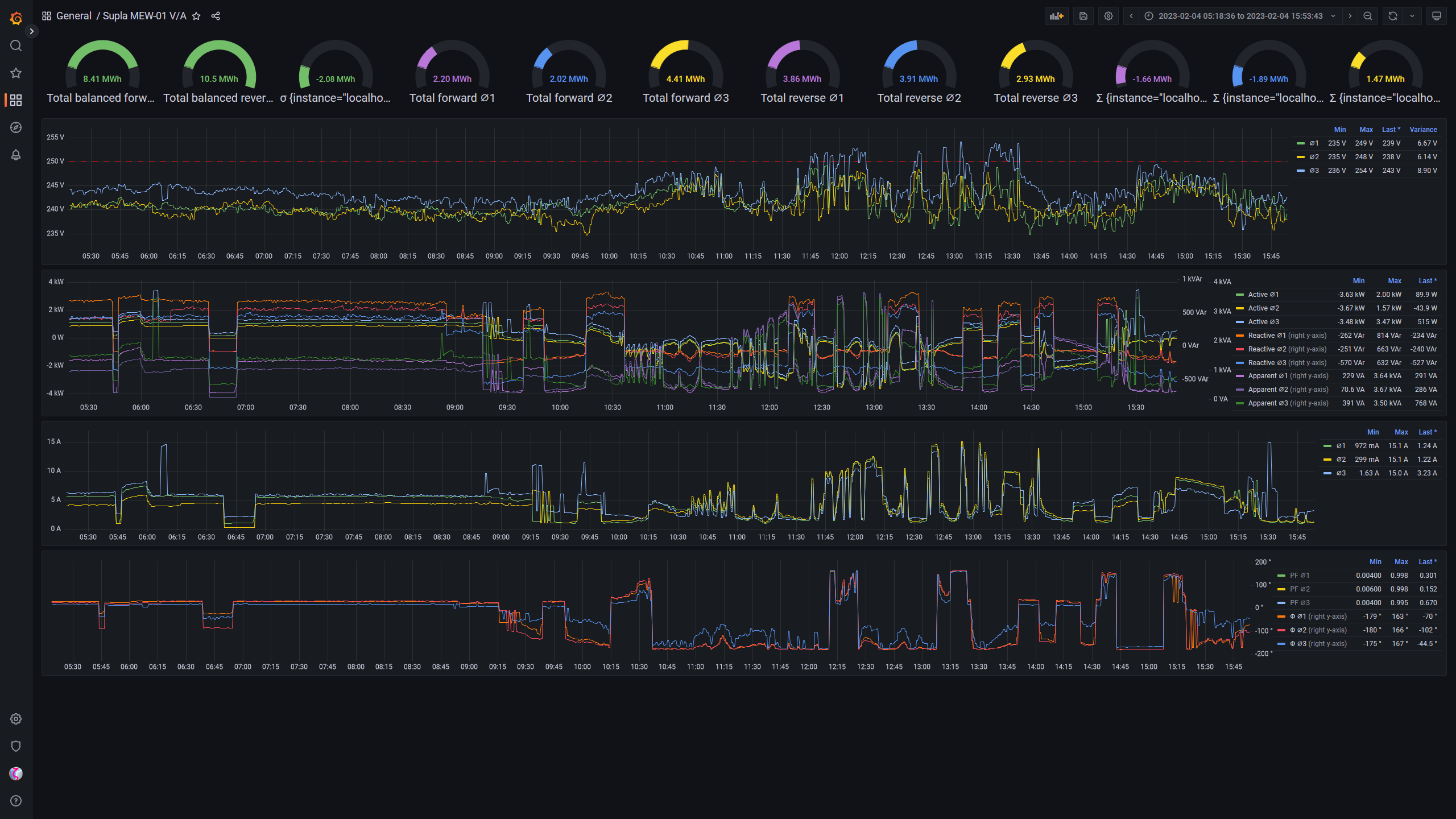This screenshot has height=819, width=1456.
Task: Open the Starred dashboards sidebar icon
Action: click(x=16, y=73)
